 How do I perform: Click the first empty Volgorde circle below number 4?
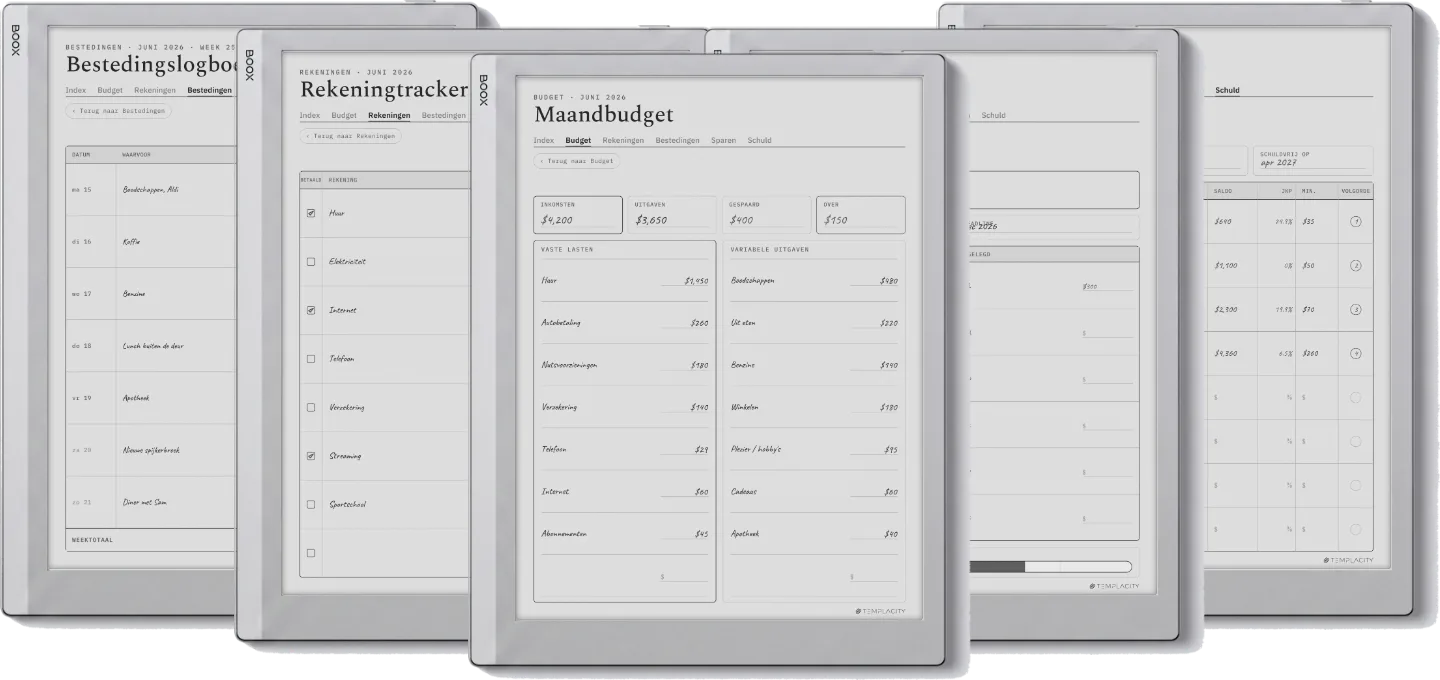tap(1355, 397)
